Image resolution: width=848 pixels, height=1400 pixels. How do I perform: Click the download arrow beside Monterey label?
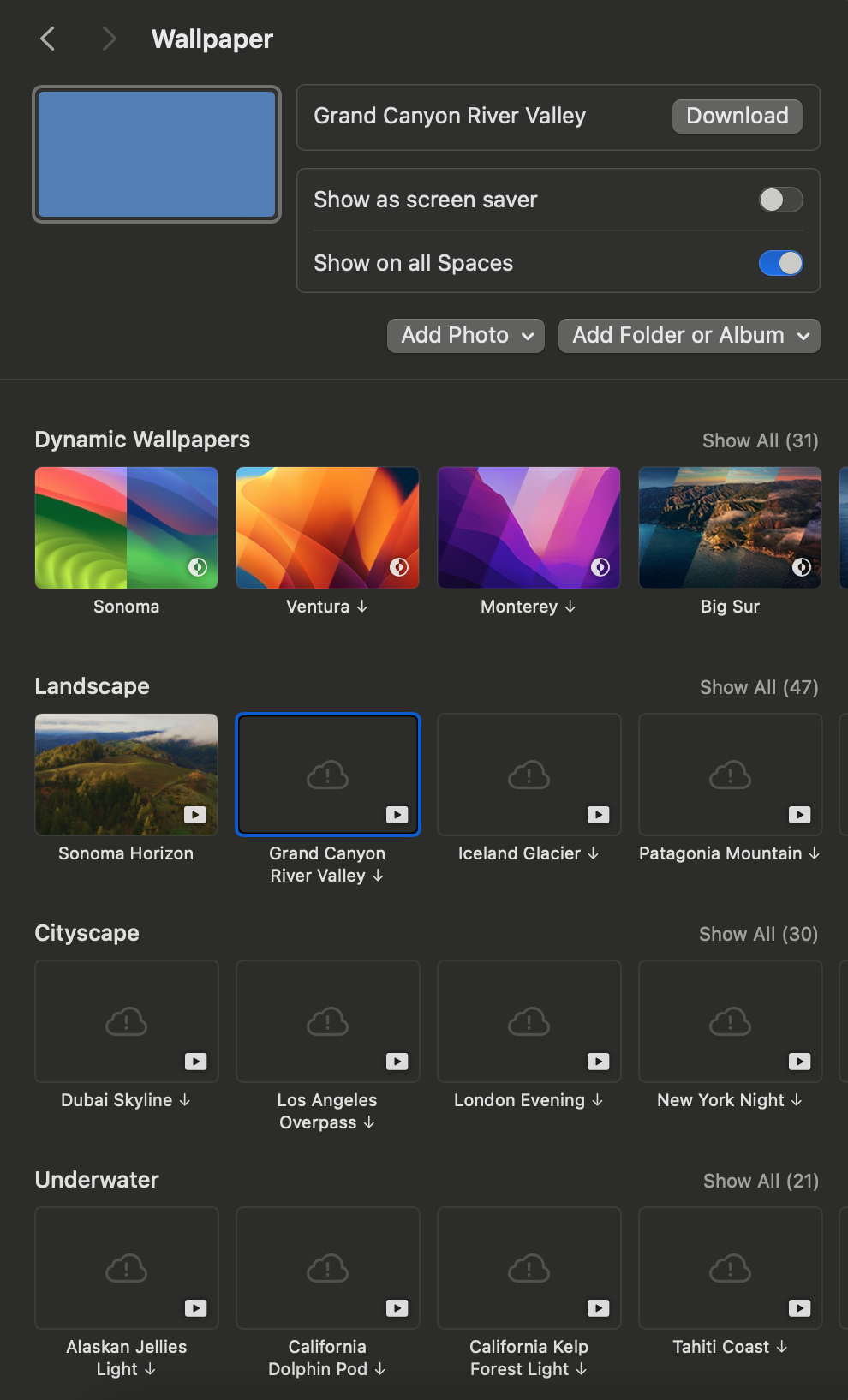point(570,607)
